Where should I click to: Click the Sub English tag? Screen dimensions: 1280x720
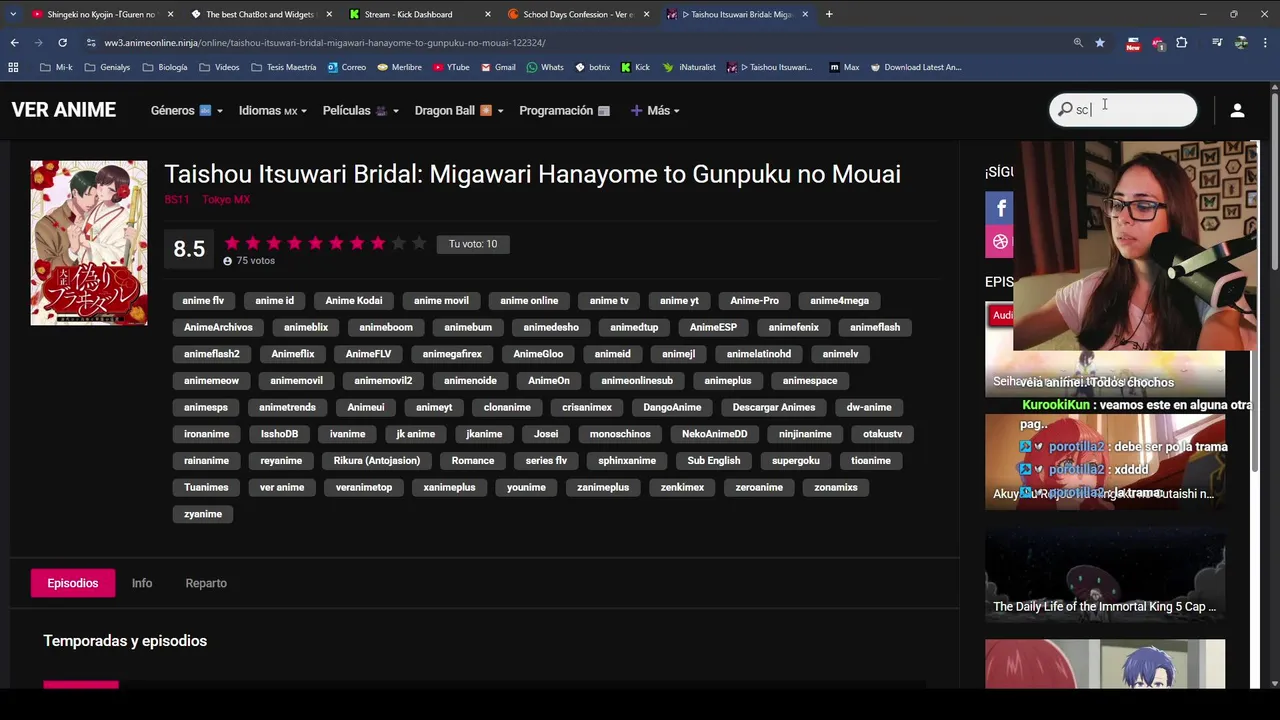714,461
